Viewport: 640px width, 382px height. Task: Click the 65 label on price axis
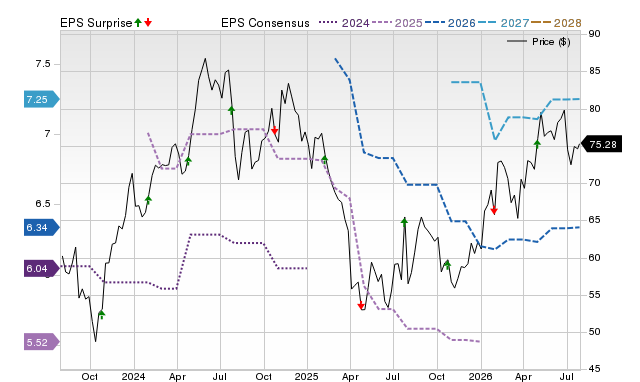tap(594, 220)
